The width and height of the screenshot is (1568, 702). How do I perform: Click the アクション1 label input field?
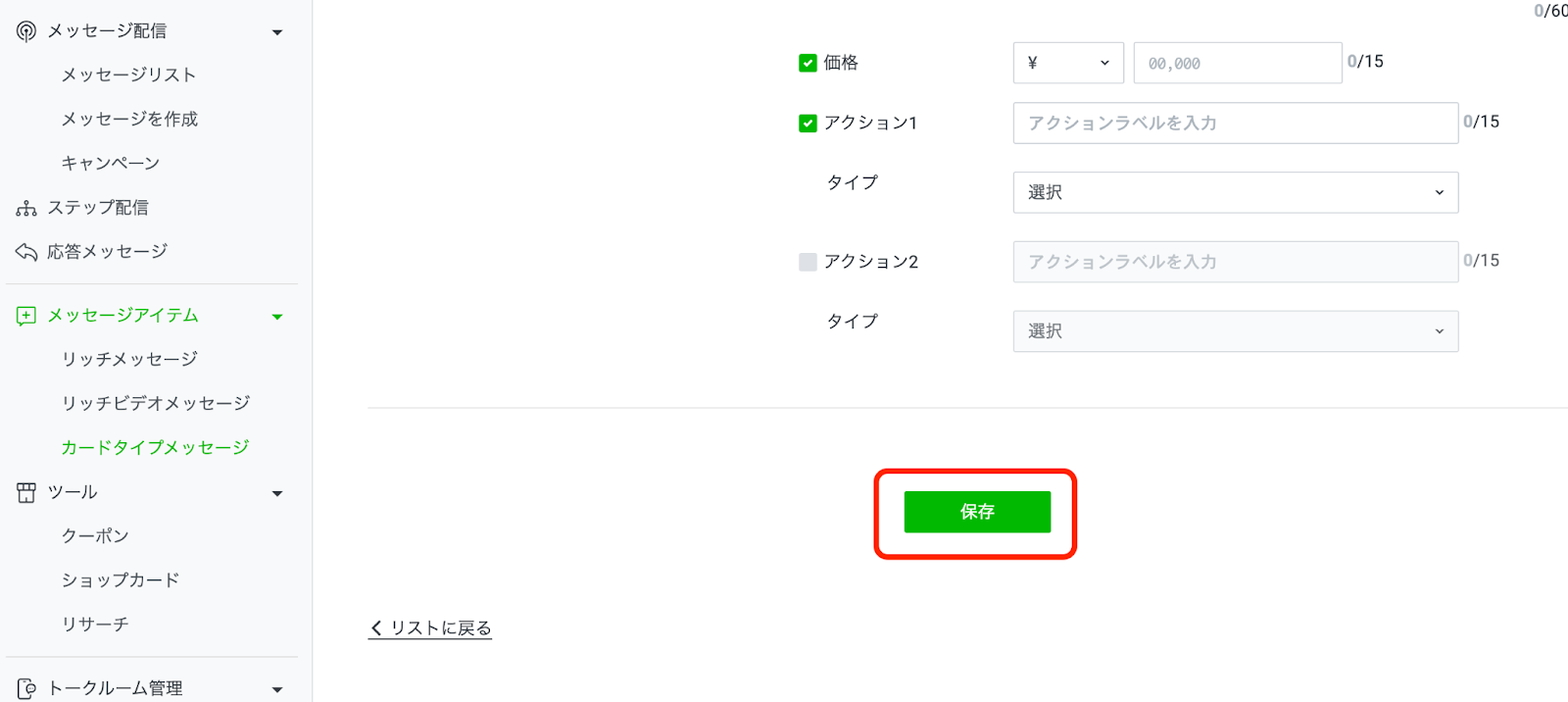[1235, 124]
